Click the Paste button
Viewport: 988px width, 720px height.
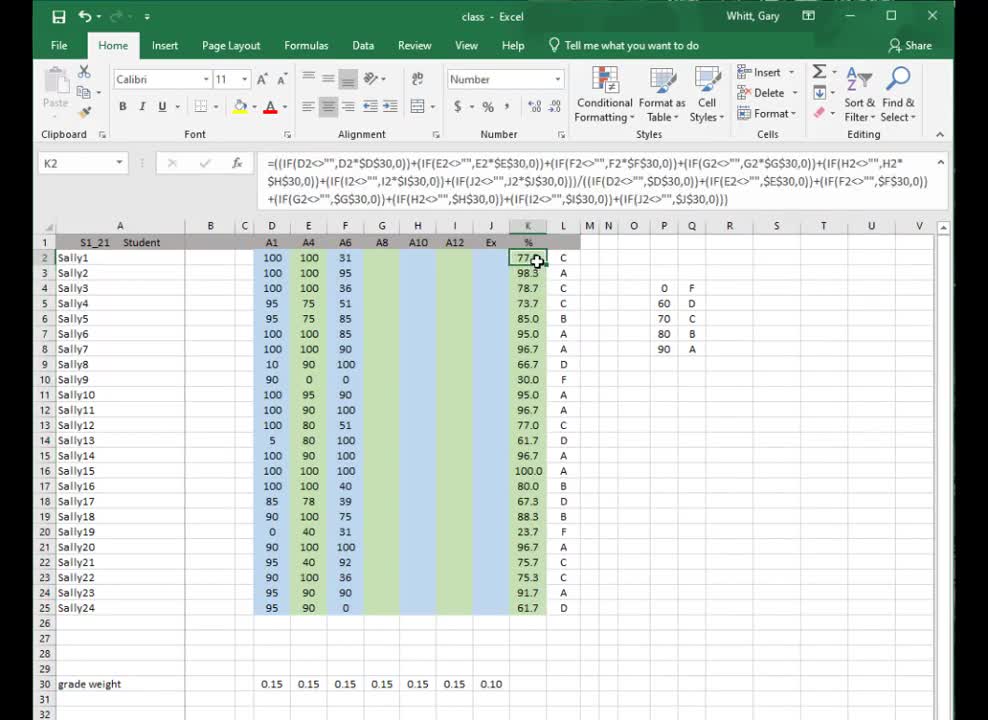point(55,90)
